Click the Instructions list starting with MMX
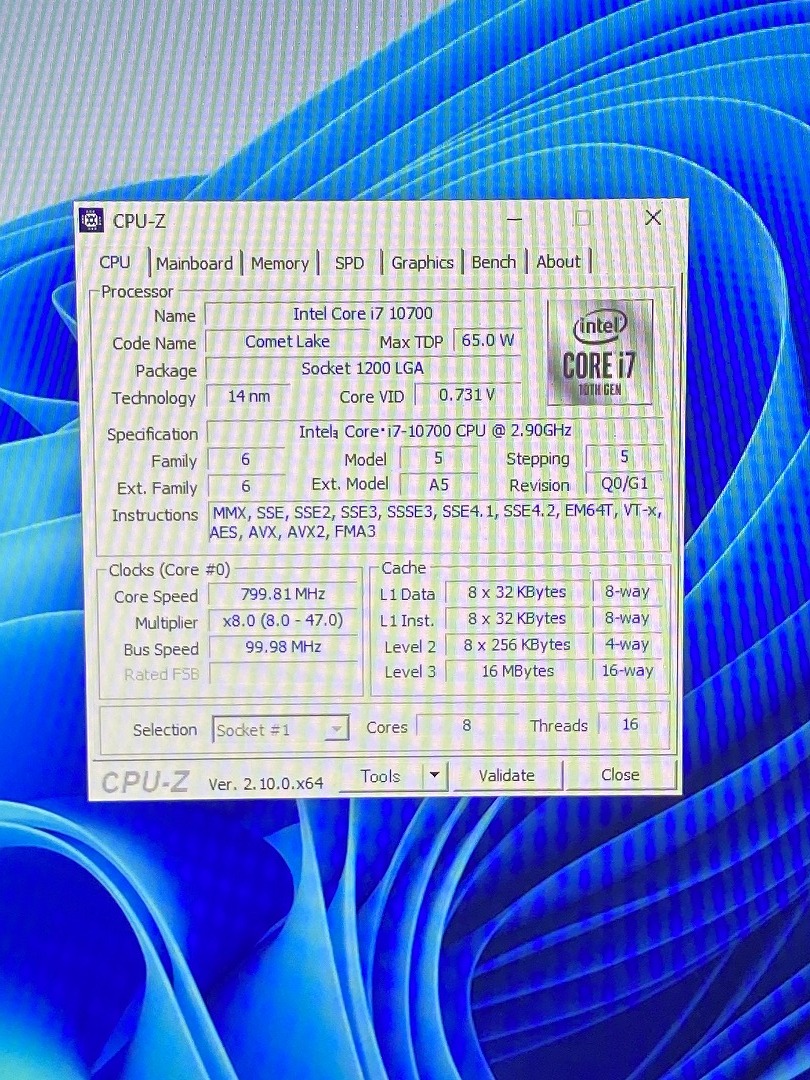Viewport: 810px width, 1080px height. pos(435,521)
